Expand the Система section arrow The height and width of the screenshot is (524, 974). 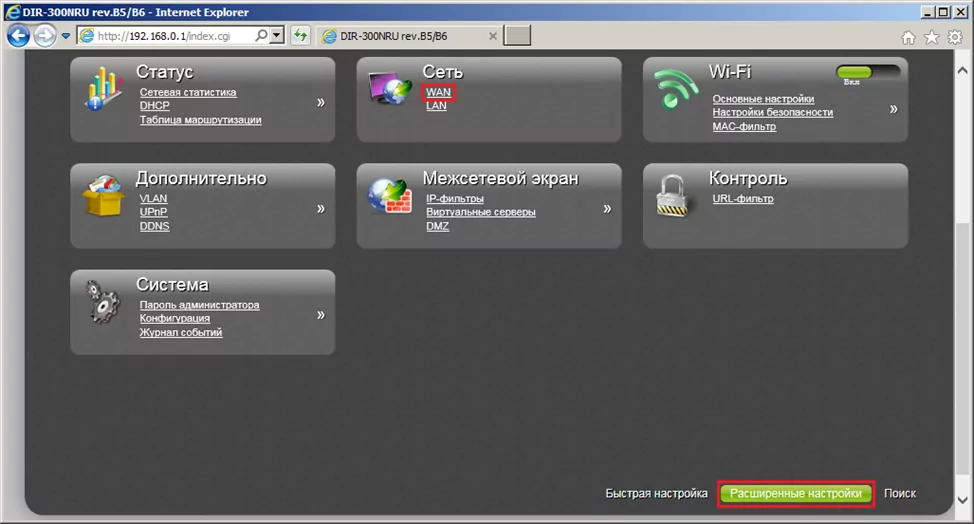click(321, 315)
